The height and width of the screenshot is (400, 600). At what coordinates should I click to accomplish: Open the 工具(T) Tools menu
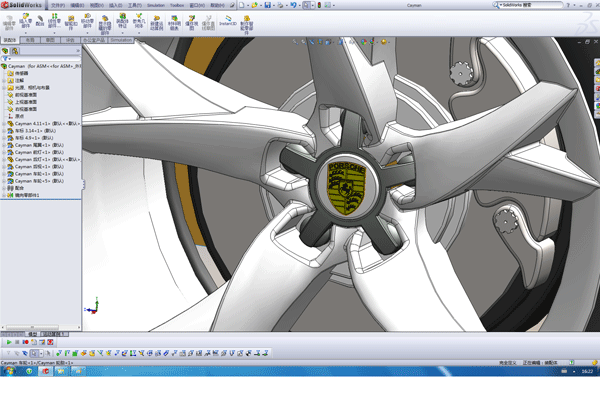coord(135,5)
